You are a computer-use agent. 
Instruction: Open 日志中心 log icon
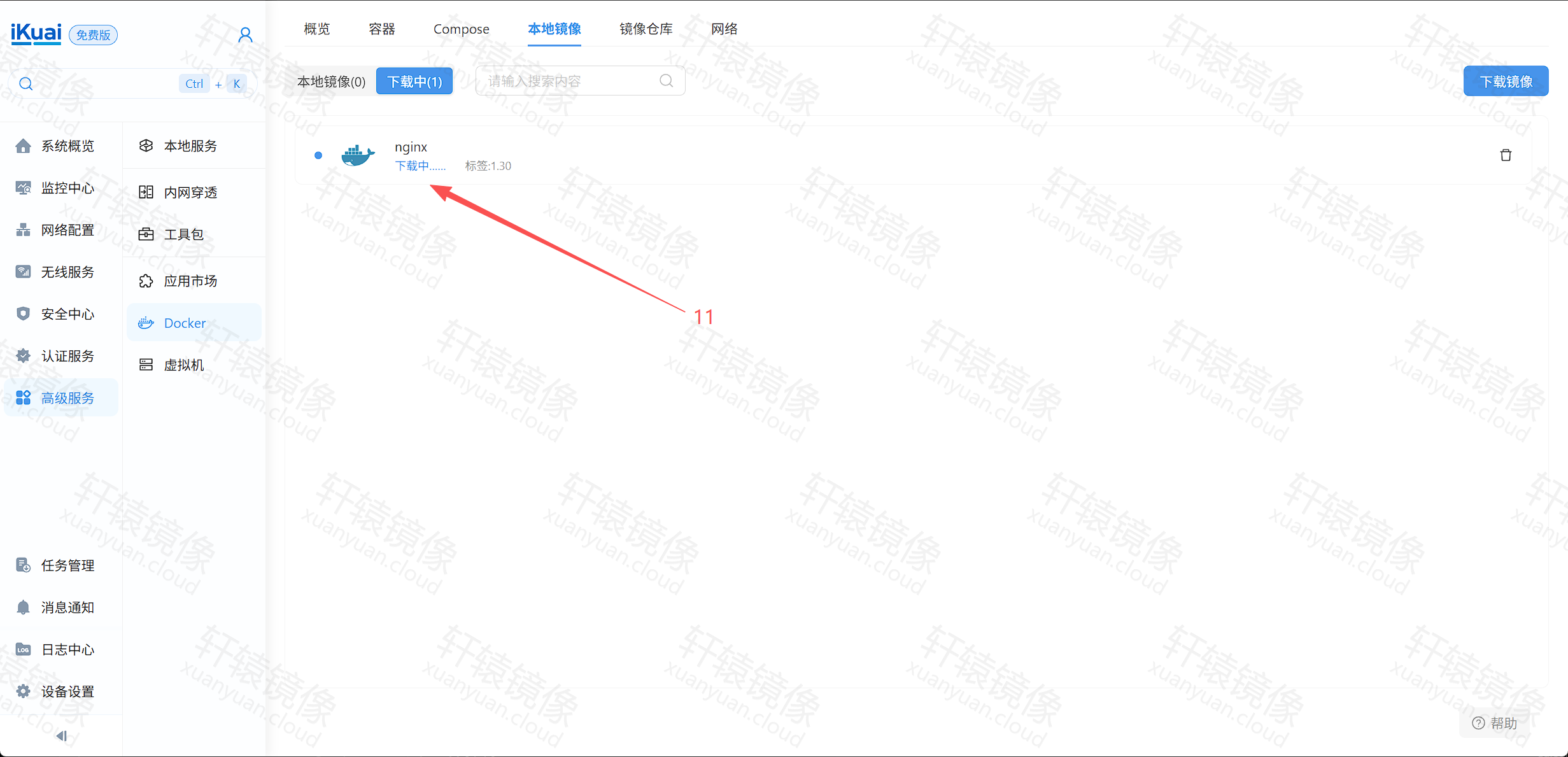coord(23,649)
